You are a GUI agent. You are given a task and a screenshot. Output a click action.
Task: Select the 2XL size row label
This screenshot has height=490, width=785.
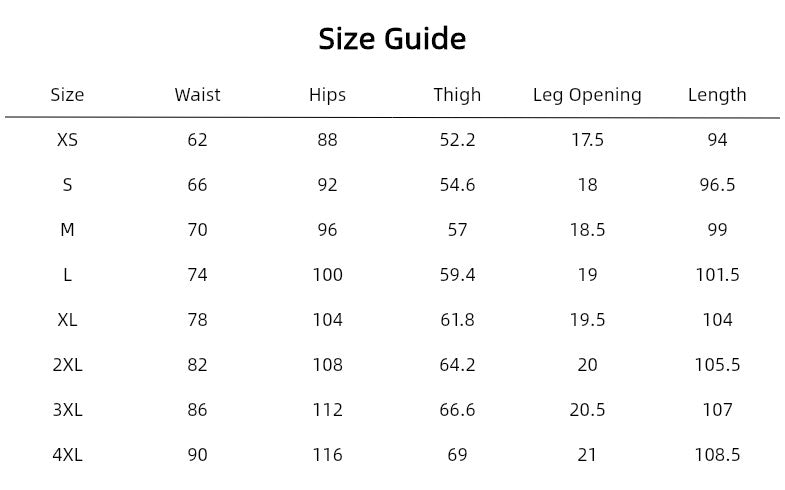click(67, 365)
